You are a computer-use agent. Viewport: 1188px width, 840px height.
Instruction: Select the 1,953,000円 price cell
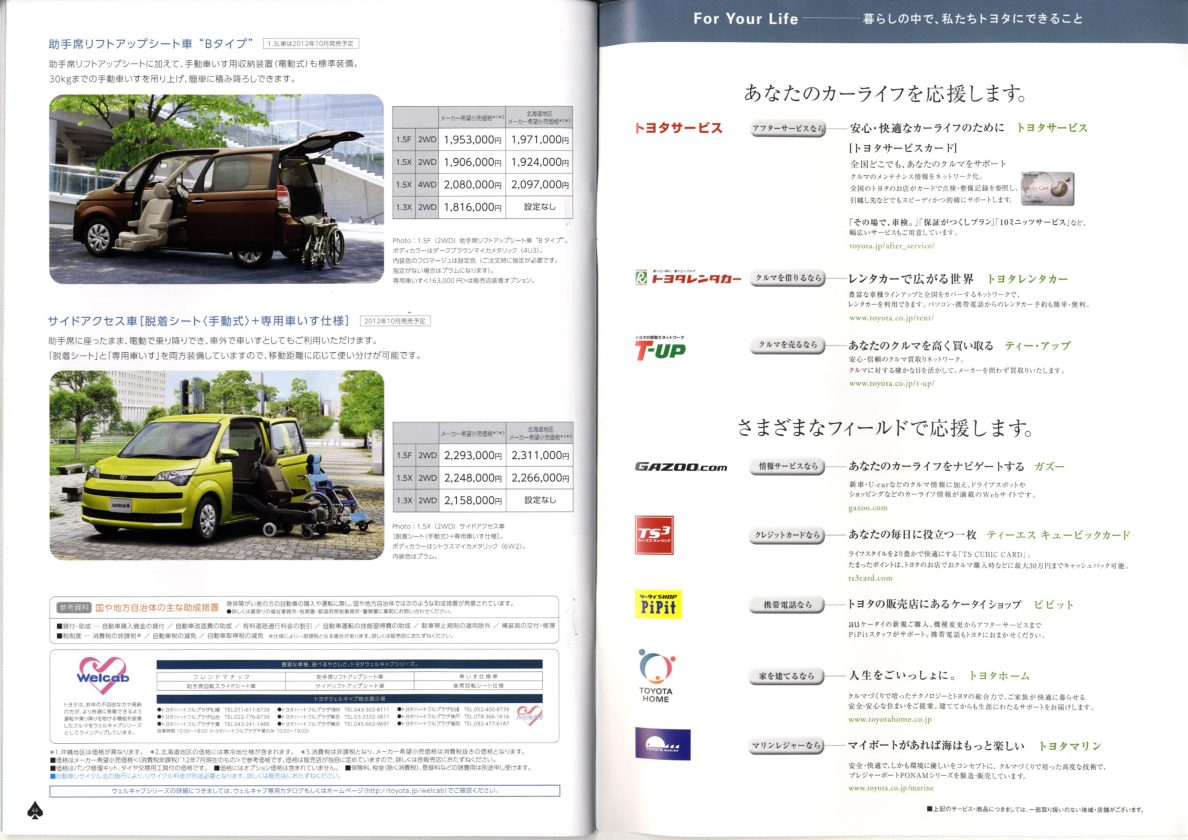coord(473,139)
